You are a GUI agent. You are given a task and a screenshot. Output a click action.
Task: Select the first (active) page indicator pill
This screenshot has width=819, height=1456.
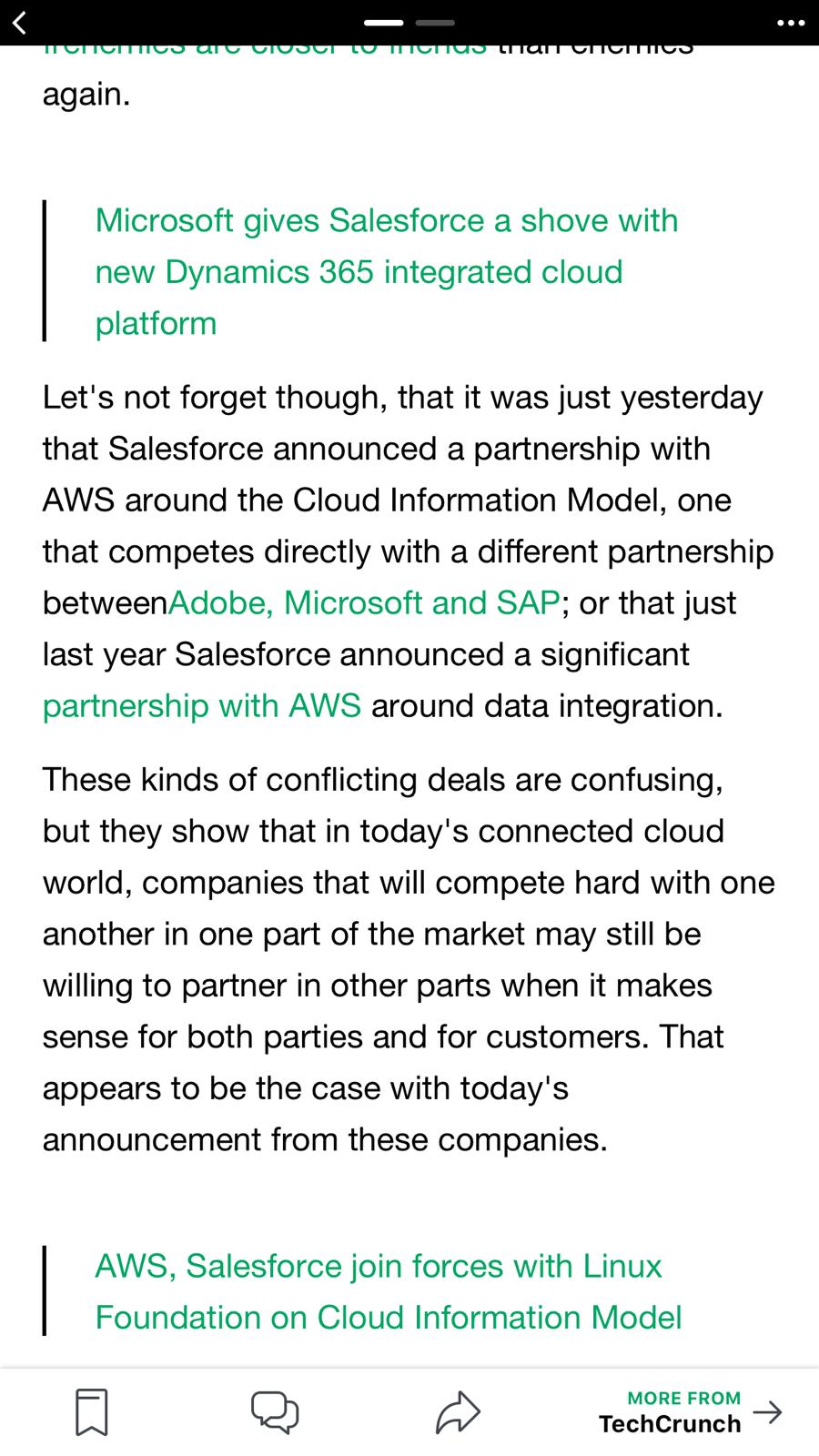pyautogui.click(x=383, y=22)
